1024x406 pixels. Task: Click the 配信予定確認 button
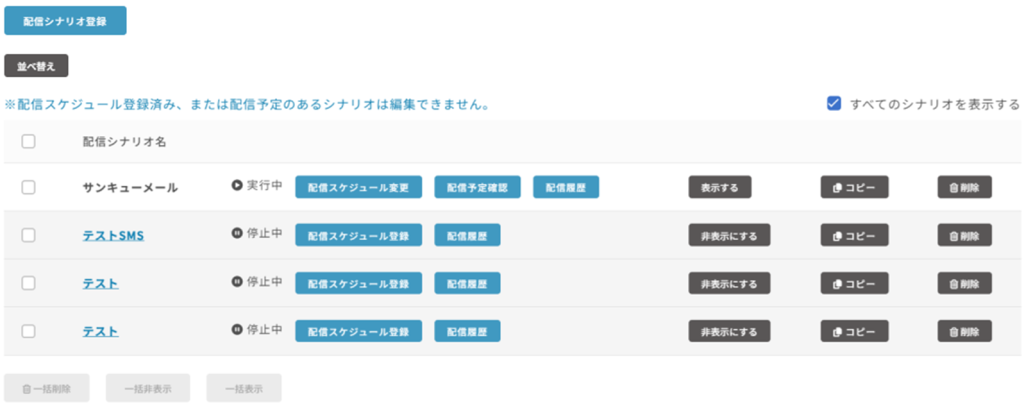(477, 187)
